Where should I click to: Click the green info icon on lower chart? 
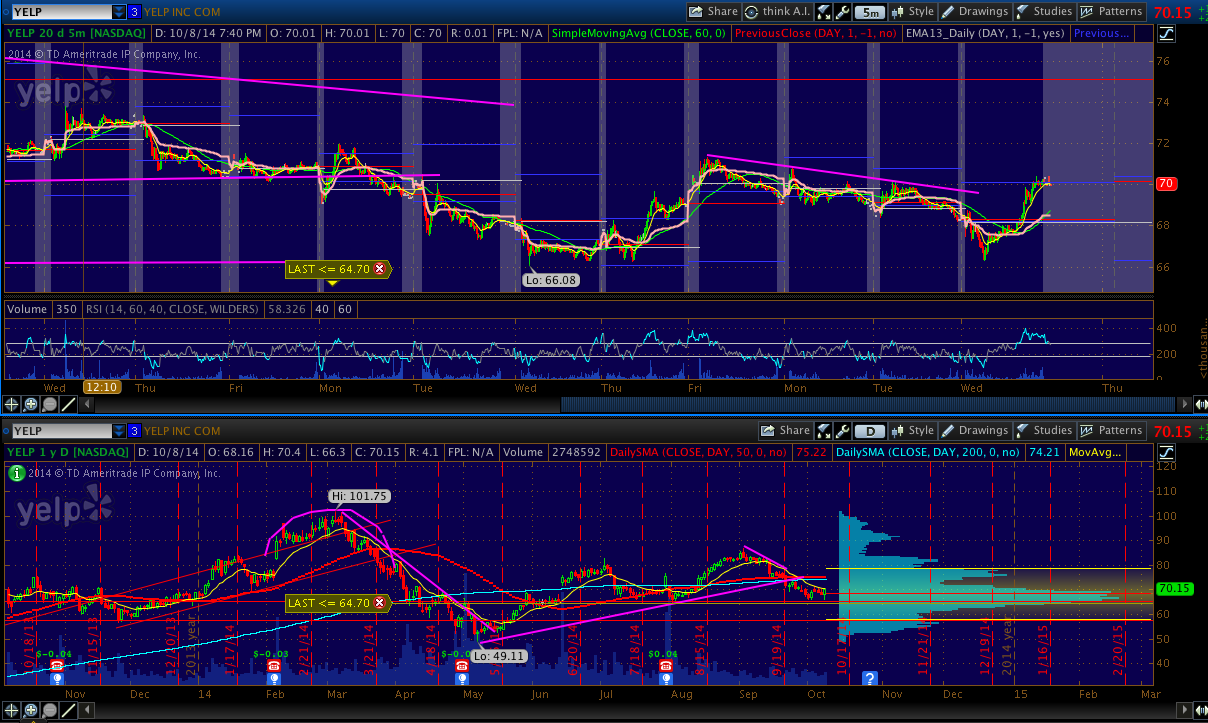tap(16, 473)
